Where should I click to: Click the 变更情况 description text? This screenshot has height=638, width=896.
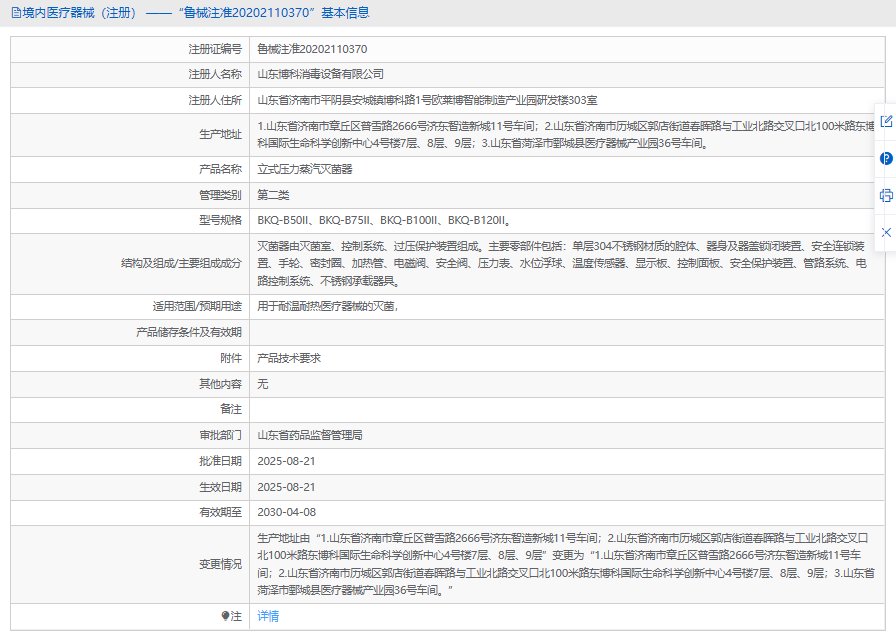tap(566, 564)
